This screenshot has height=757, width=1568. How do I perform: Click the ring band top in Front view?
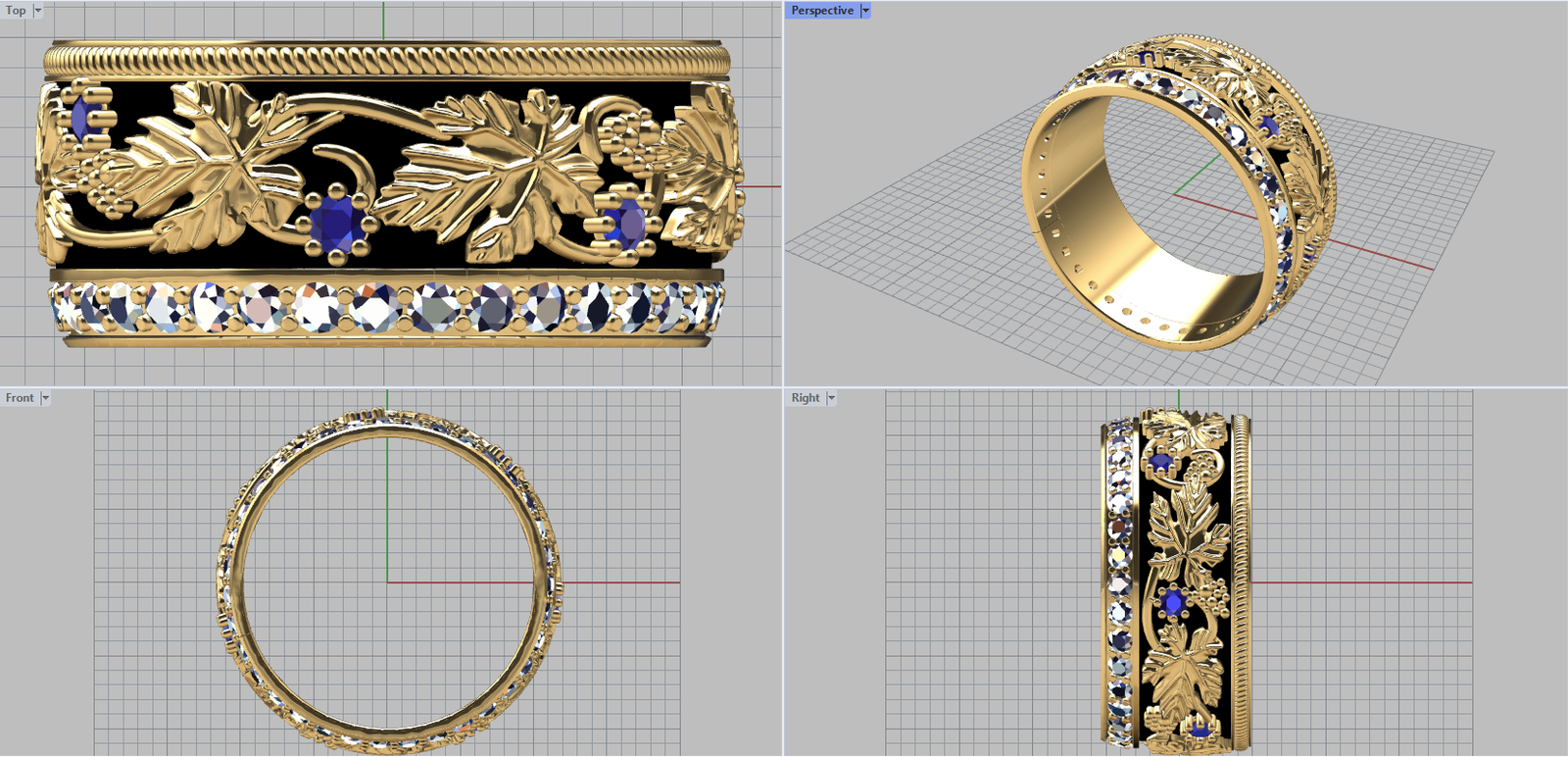click(x=388, y=420)
